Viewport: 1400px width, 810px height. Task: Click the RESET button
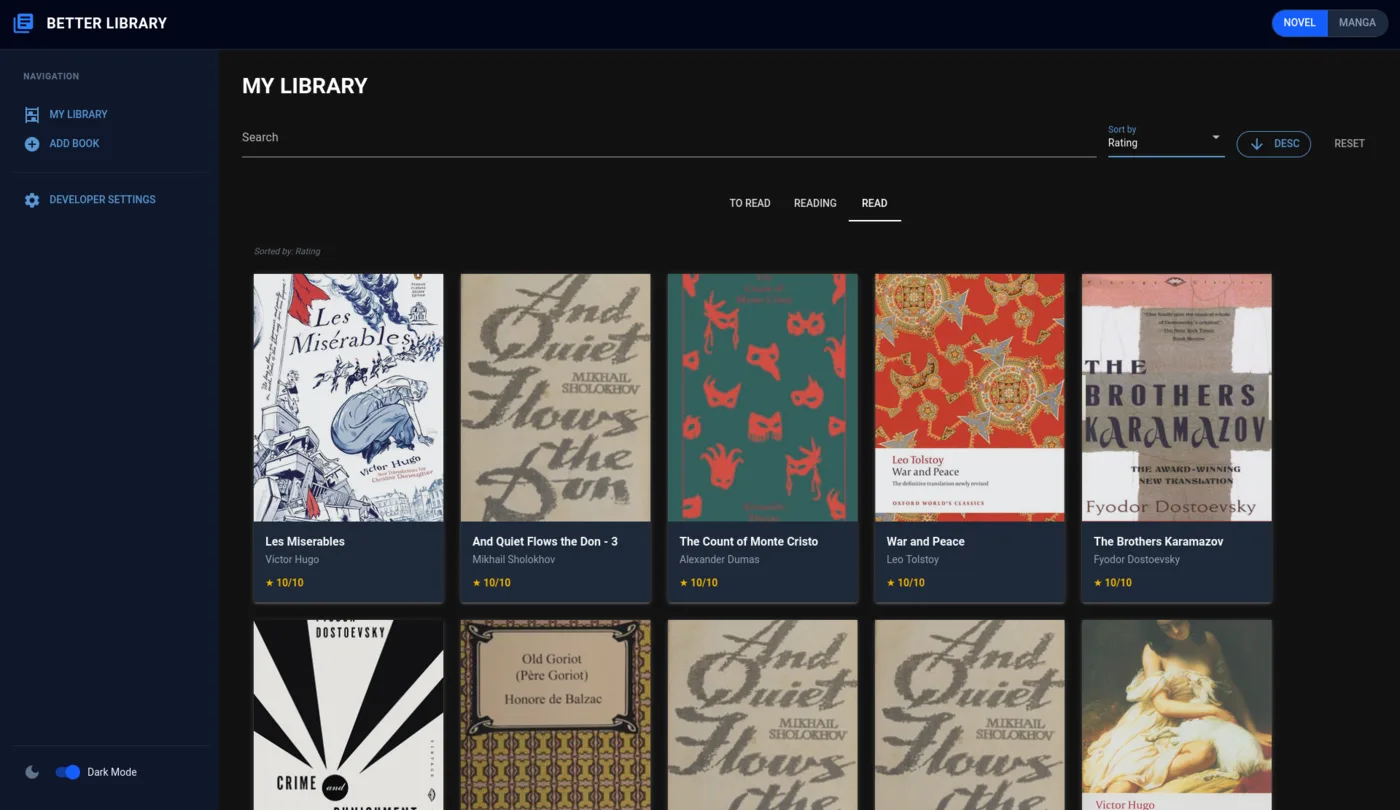[x=1349, y=144]
